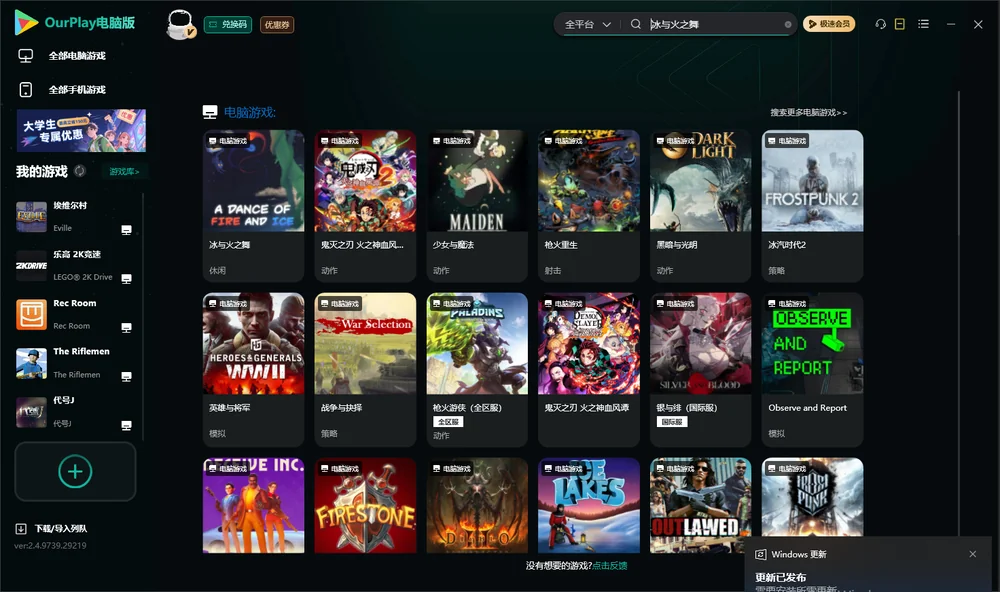Screen dimensions: 1000x592
Task: Open the Silver and Blood card
Action: (700, 369)
